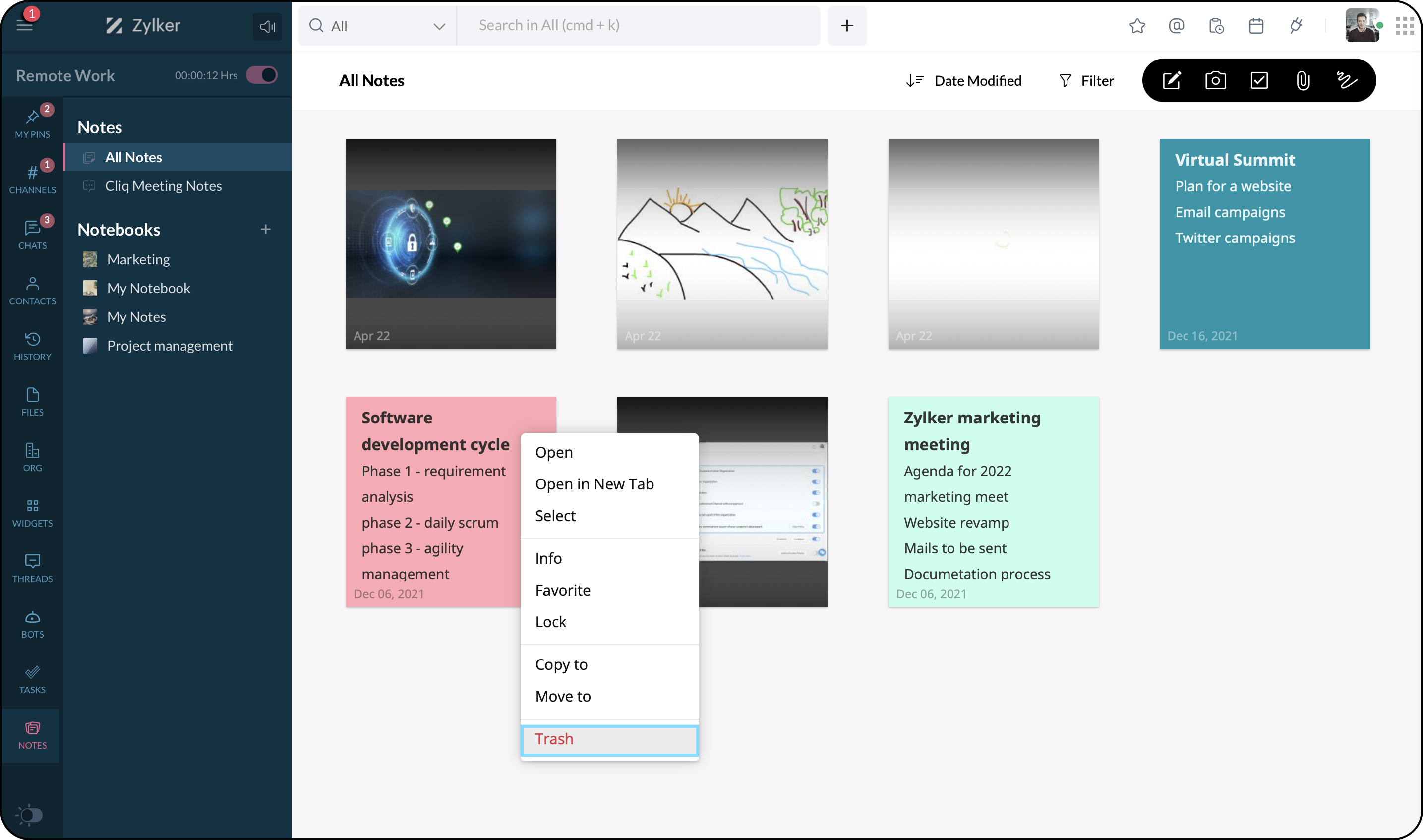The width and height of the screenshot is (1423, 840).
Task: Choose Trash in the context menu
Action: 609,739
